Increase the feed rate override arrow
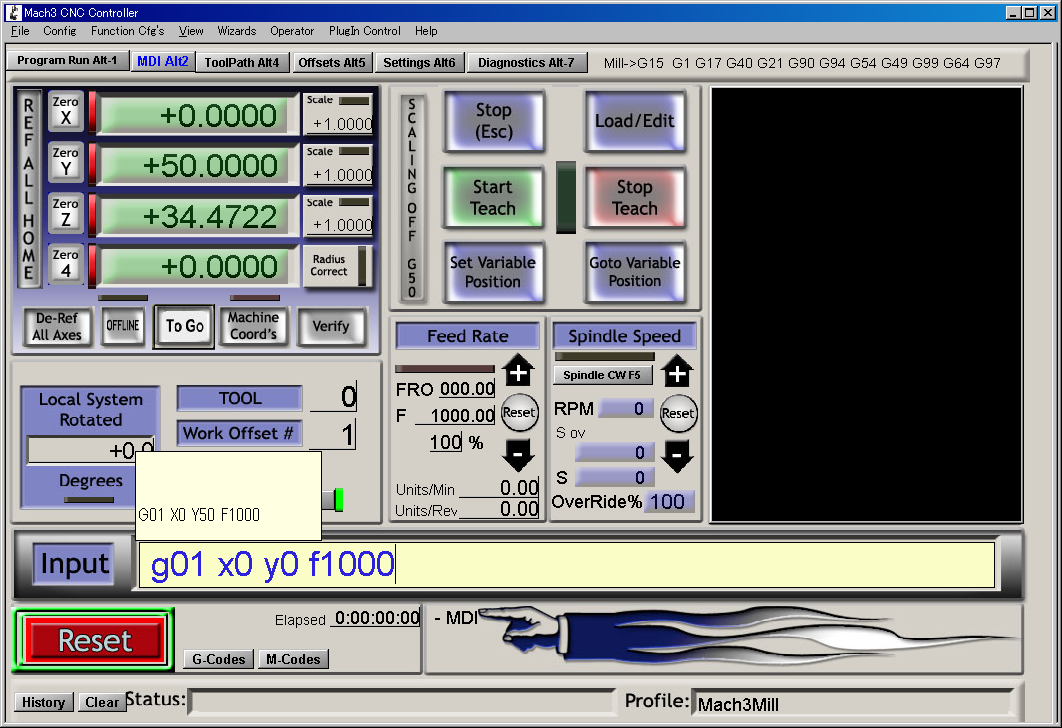This screenshot has width=1062, height=728. pos(520,373)
